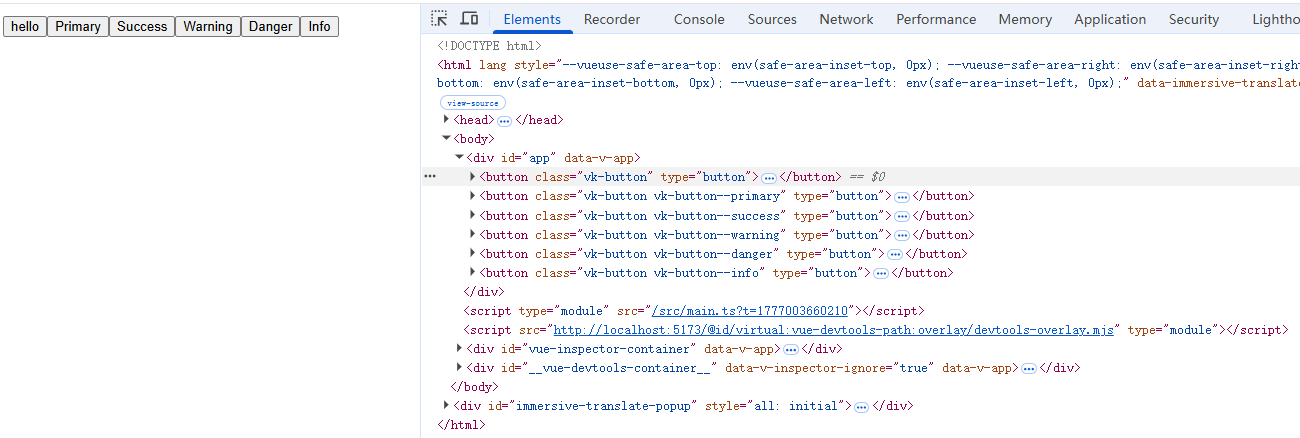
Task: Click the view-source badge
Action: 473,103
